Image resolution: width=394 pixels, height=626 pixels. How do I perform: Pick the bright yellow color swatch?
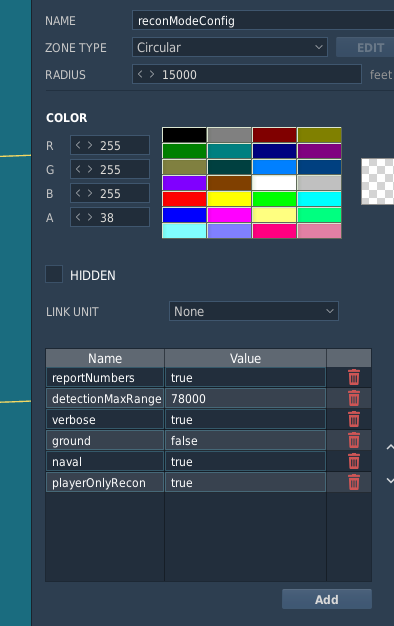(x=230, y=199)
